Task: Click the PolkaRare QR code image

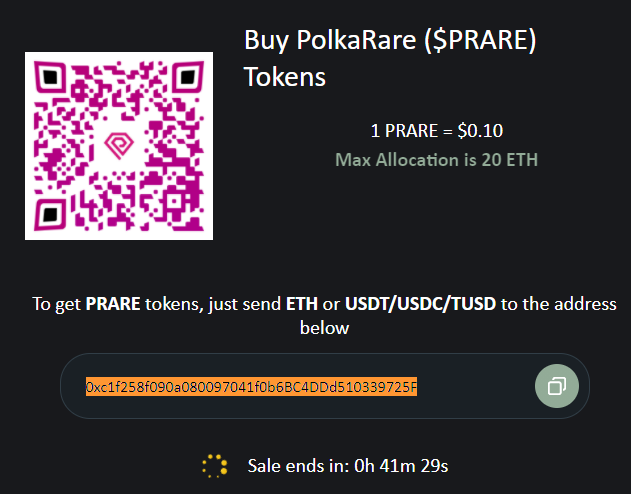Action: coord(119,146)
